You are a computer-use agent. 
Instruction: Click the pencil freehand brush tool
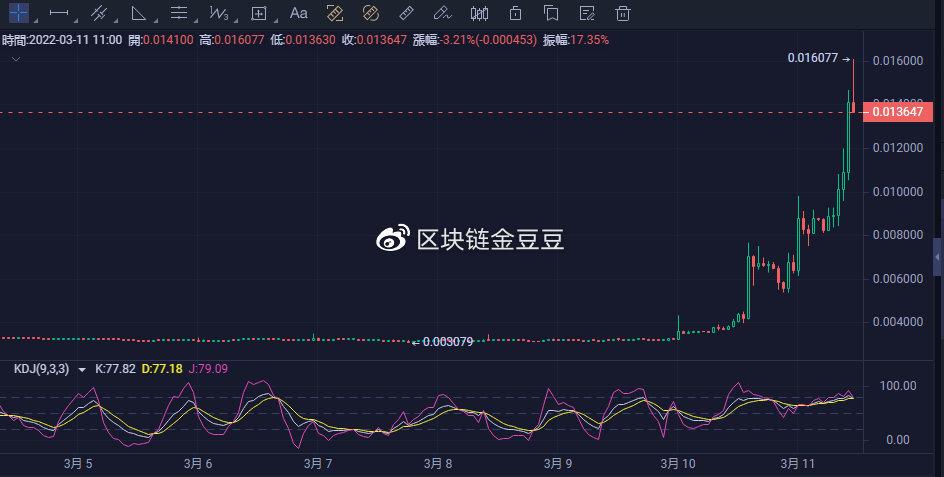tap(442, 14)
